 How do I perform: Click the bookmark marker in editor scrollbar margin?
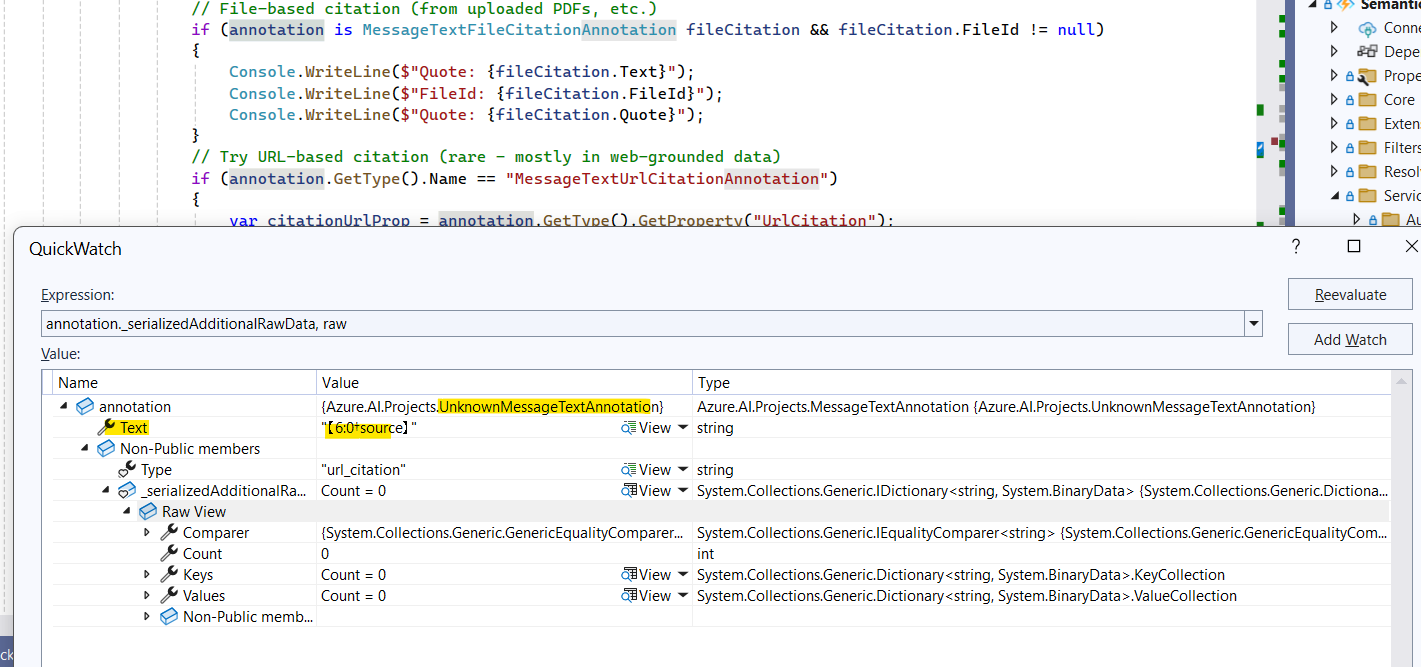1260,148
